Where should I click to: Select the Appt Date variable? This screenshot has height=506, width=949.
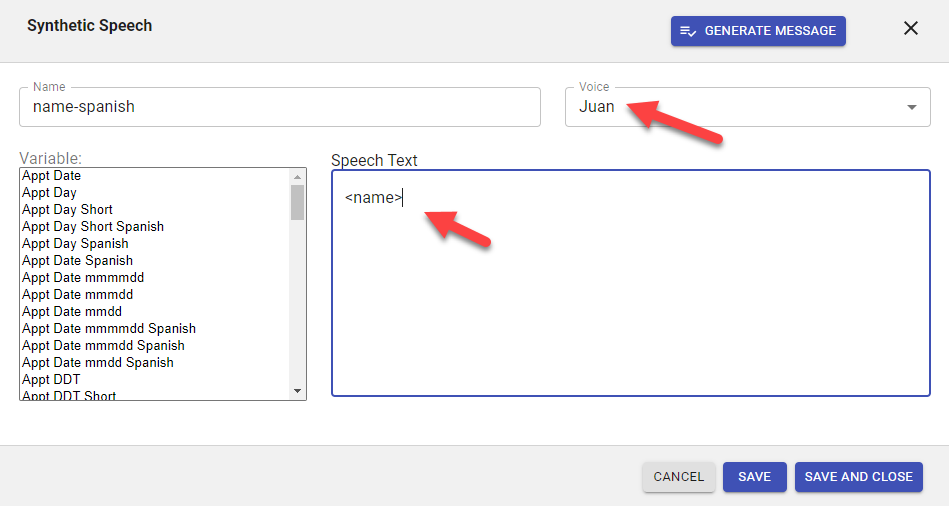pos(52,176)
